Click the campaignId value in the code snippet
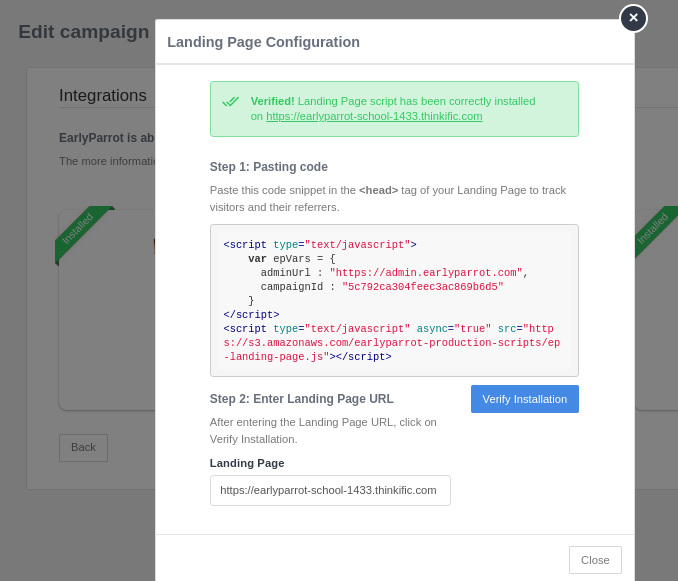The height and width of the screenshot is (581, 678). click(422, 287)
